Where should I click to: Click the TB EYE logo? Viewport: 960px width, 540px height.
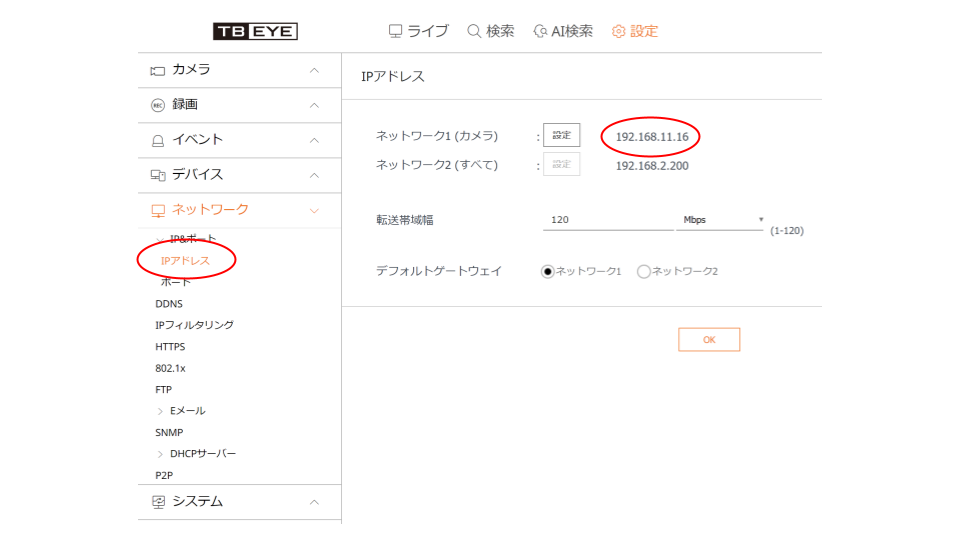coord(255,31)
